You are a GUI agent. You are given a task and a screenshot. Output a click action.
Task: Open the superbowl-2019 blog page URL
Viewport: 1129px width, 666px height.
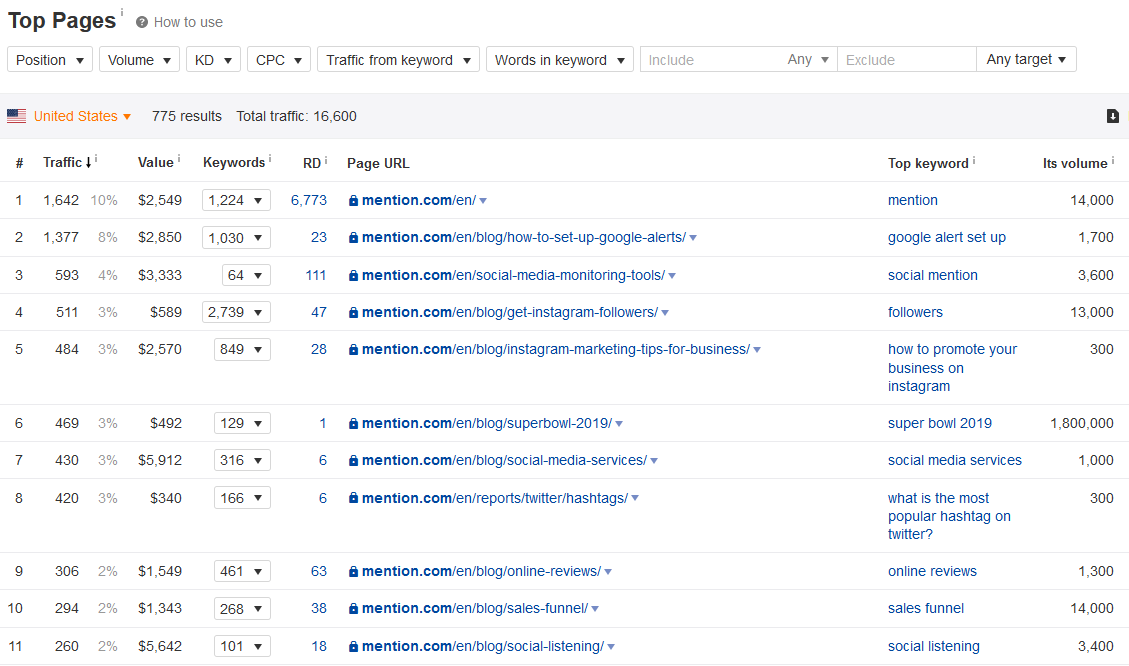(487, 423)
